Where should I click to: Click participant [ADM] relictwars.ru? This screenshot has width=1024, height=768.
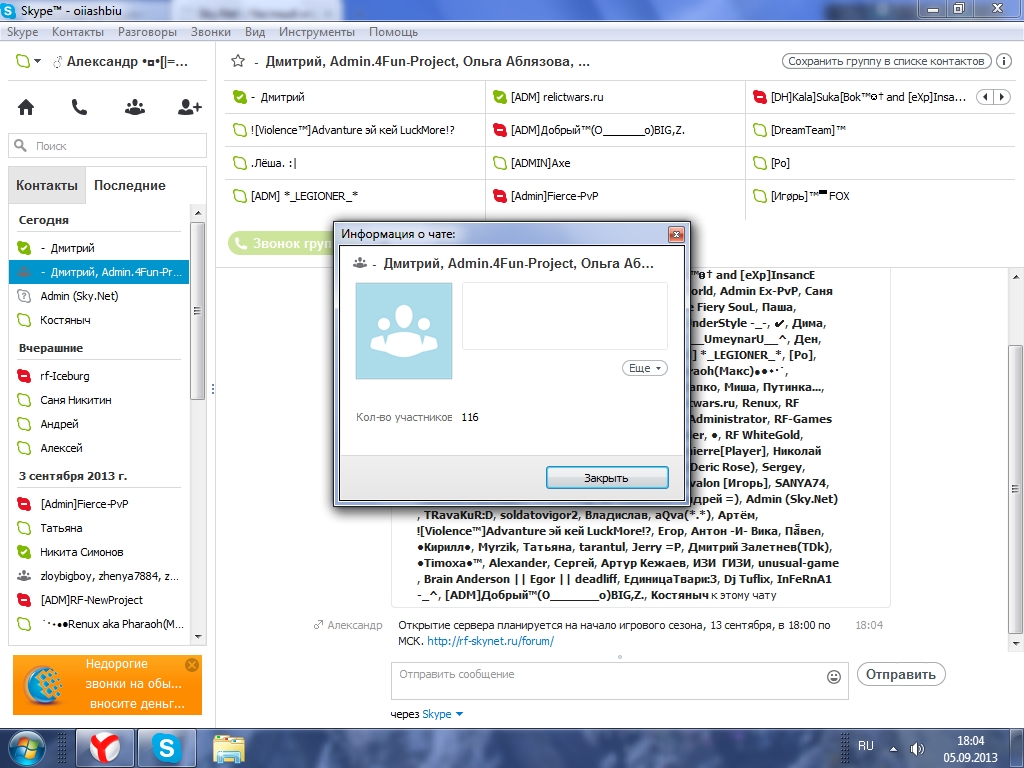pos(557,97)
